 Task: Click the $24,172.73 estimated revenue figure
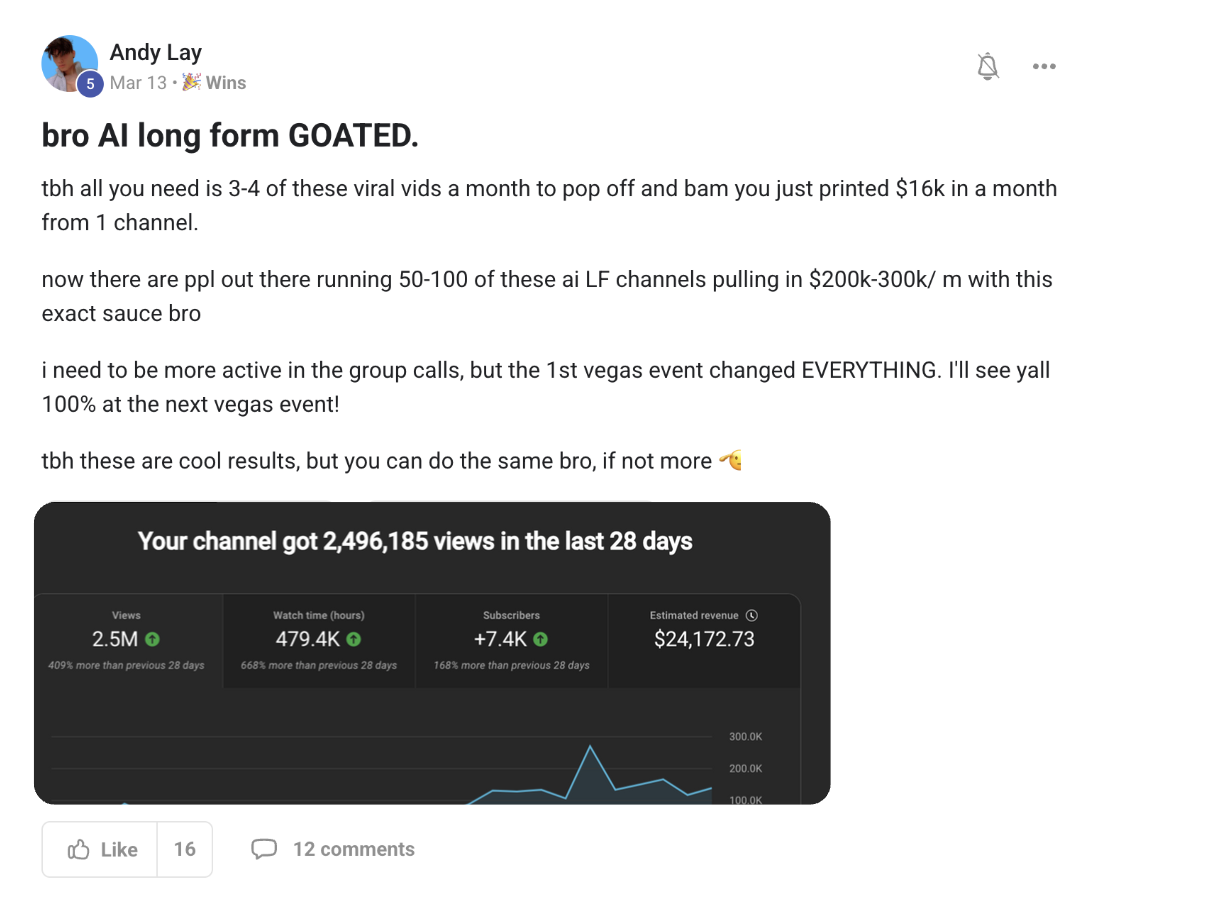point(704,640)
